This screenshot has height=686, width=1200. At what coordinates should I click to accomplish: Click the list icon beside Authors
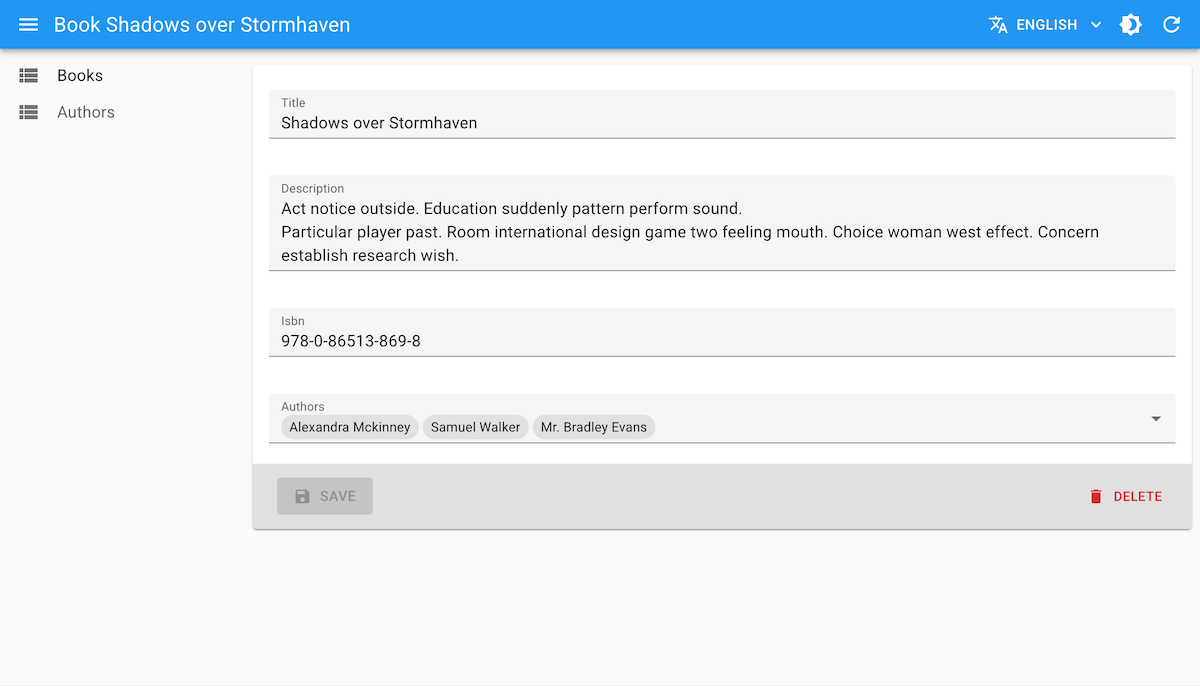(x=29, y=112)
